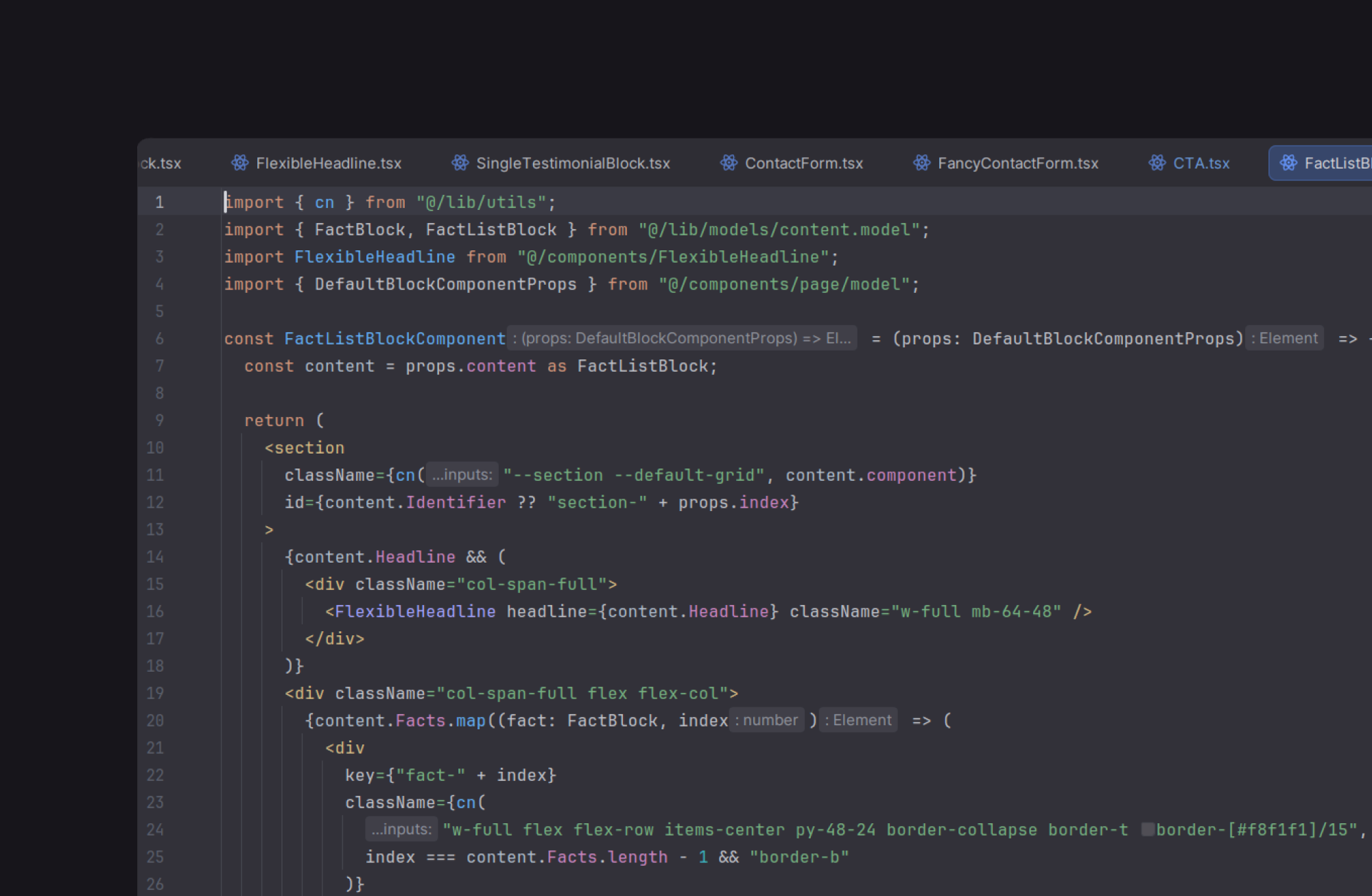1372x896 pixels.
Task: Click the props type inlay hint on line 6
Action: click(x=682, y=338)
